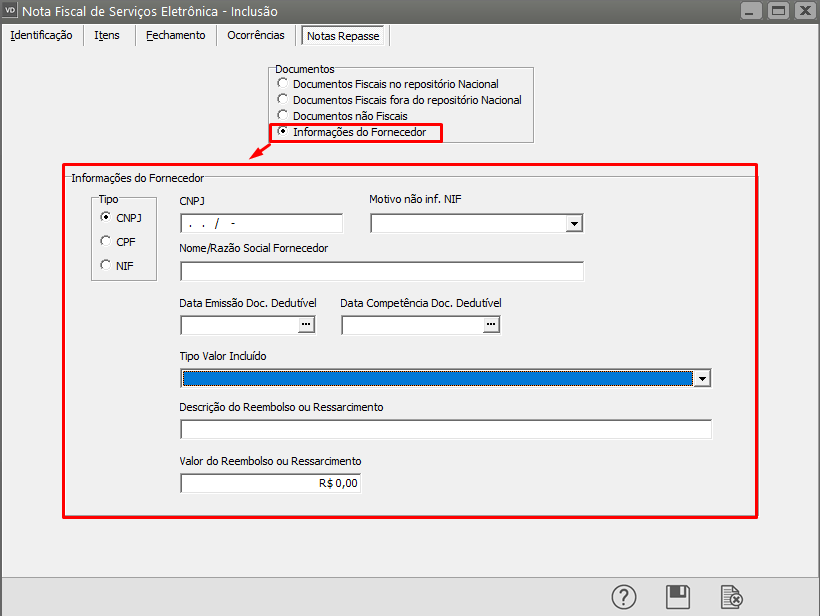Select Documentos Fiscais no repositório Nacional

[x=283, y=84]
